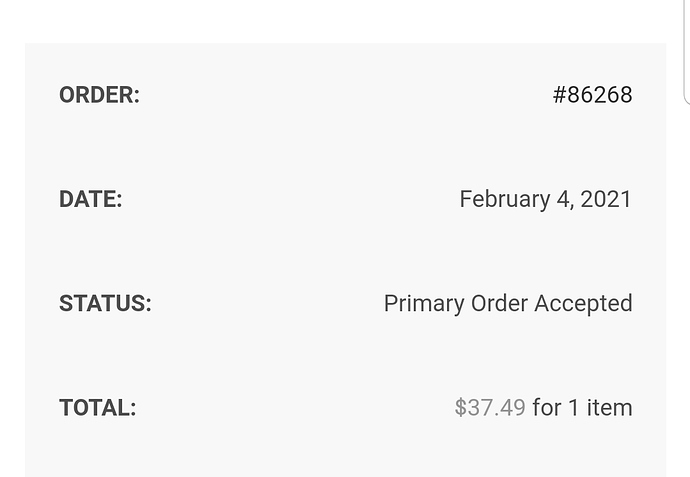Tap the STATUS: label

click(x=105, y=303)
